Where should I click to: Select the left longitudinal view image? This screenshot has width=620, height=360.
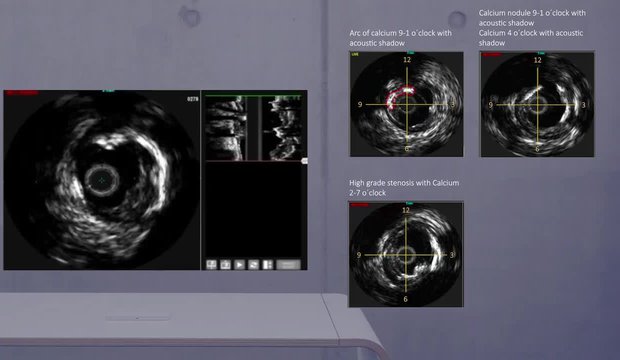[226, 129]
